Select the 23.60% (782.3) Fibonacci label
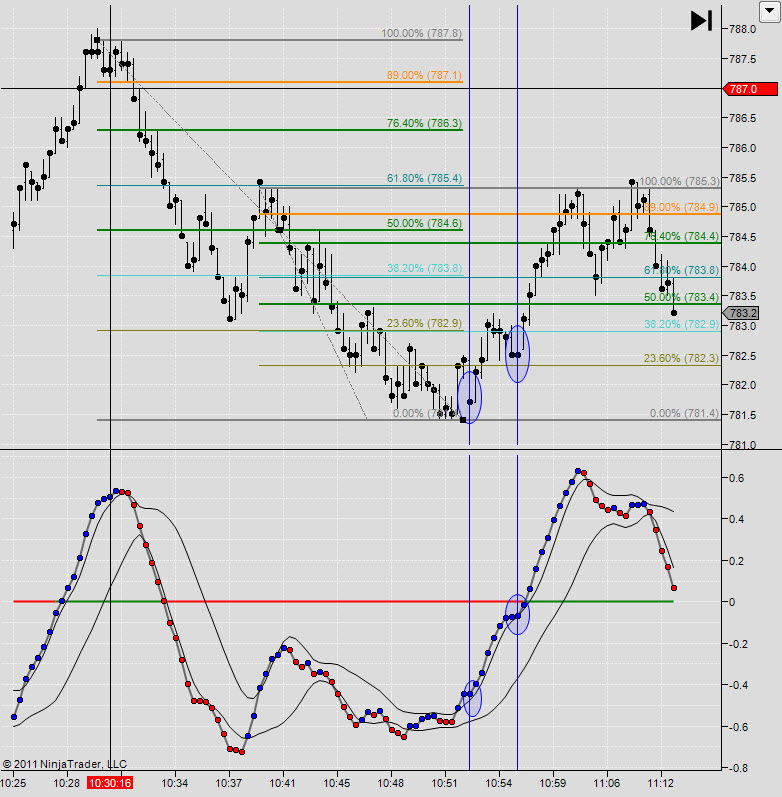The height and width of the screenshot is (797, 782). coord(681,358)
